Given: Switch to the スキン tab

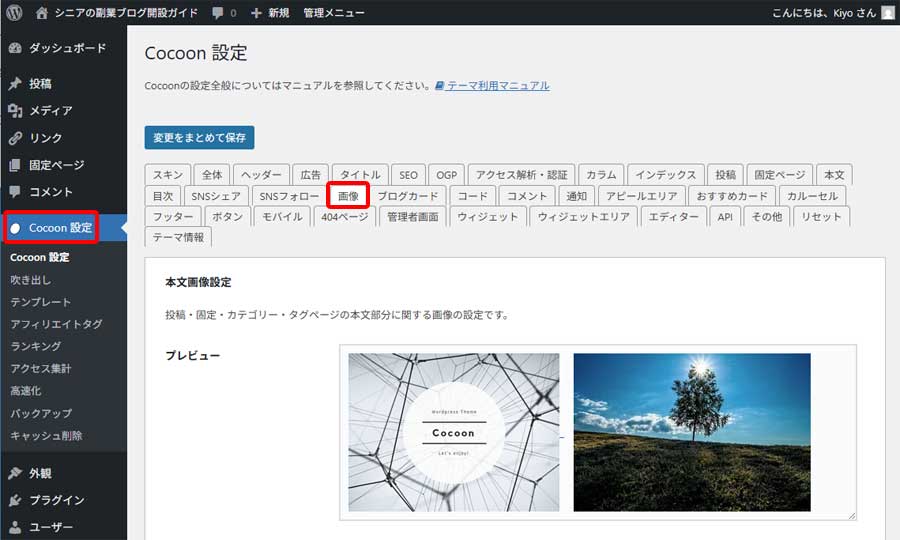Looking at the screenshot, I should [x=168, y=174].
